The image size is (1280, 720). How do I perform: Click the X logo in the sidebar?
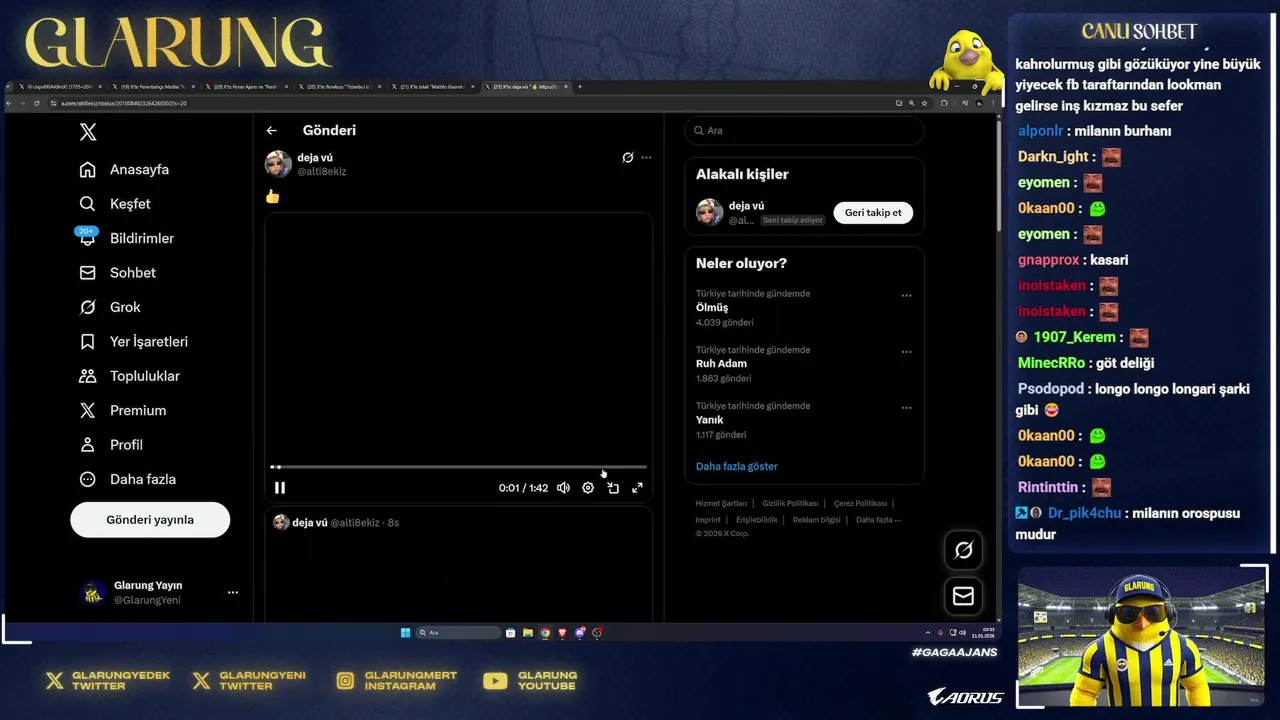click(88, 132)
